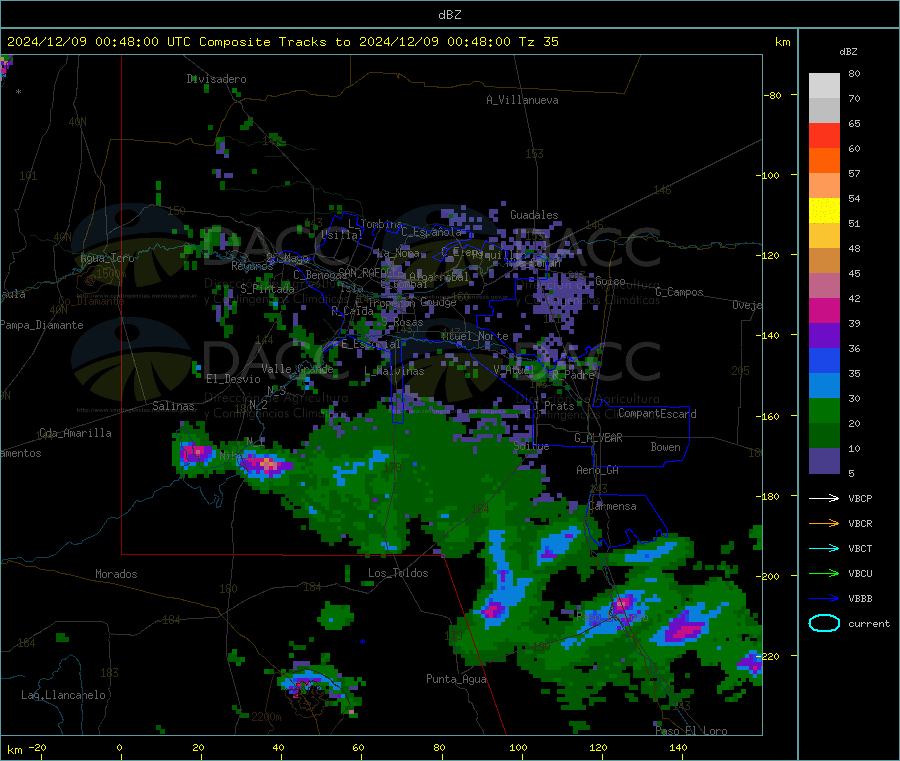Click the dark green 10-20 dBZ swatch
The image size is (900, 761).
[824, 435]
